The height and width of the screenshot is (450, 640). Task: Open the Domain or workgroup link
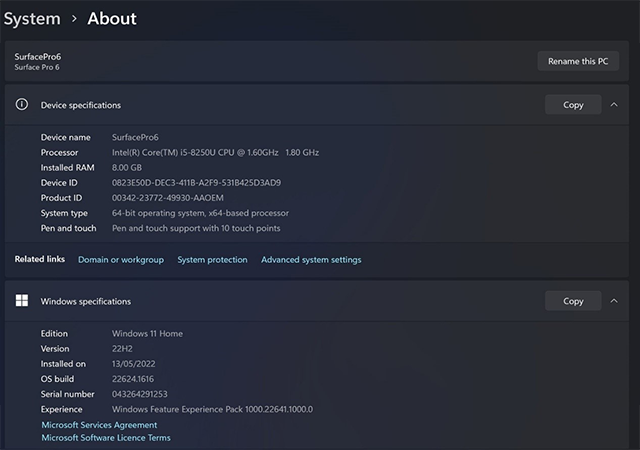[x=121, y=260]
